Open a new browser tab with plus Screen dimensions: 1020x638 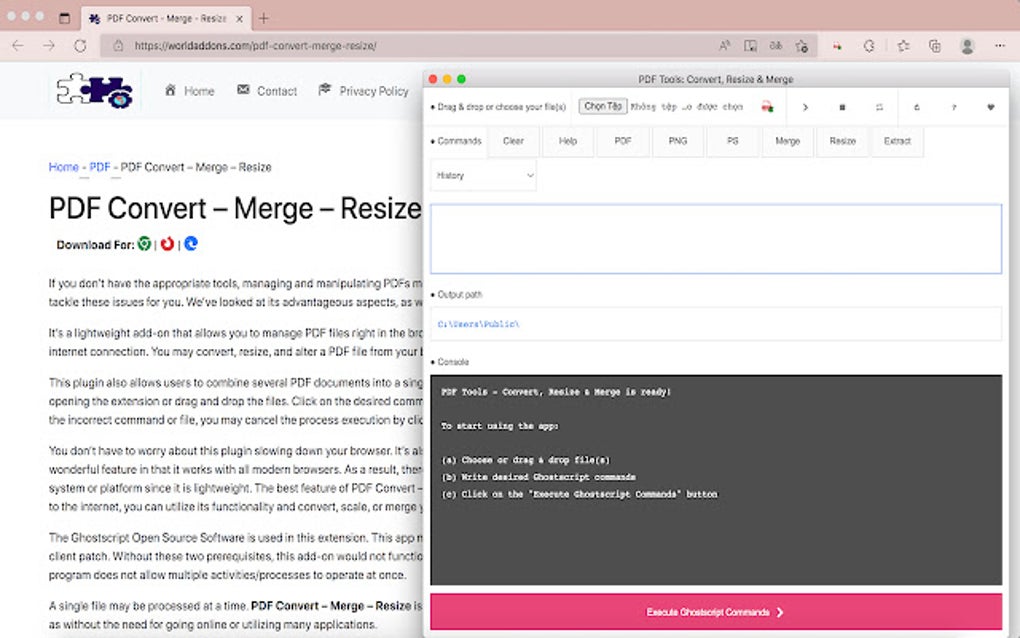(x=263, y=18)
